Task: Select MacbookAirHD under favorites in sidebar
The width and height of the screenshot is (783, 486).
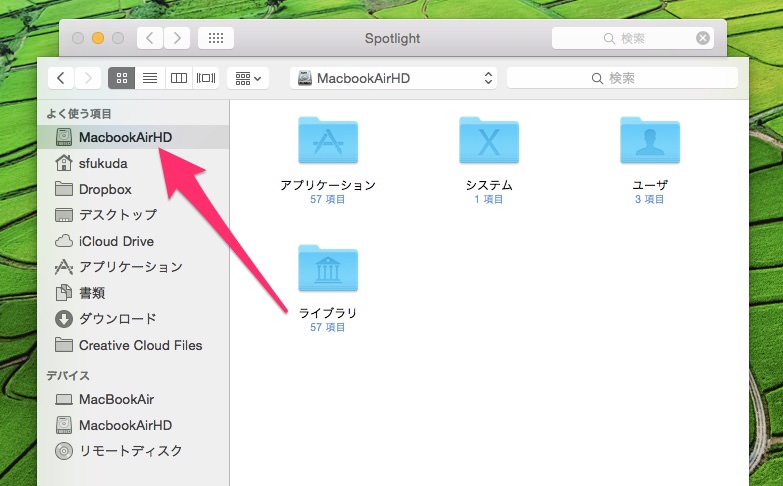Action: click(133, 137)
